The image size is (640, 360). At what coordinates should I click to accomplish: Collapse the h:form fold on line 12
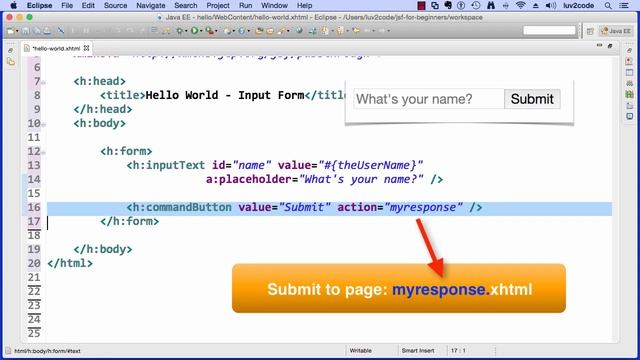pyautogui.click(x=43, y=153)
